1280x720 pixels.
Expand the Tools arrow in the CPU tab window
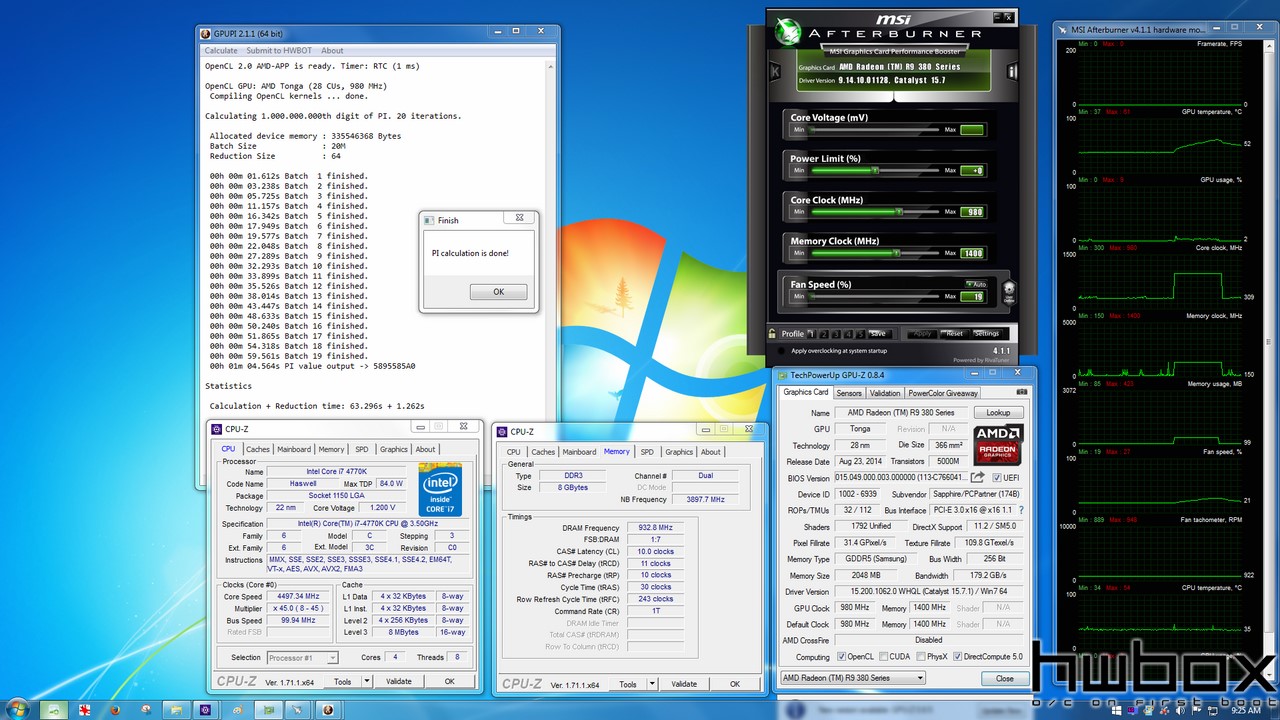pos(366,681)
